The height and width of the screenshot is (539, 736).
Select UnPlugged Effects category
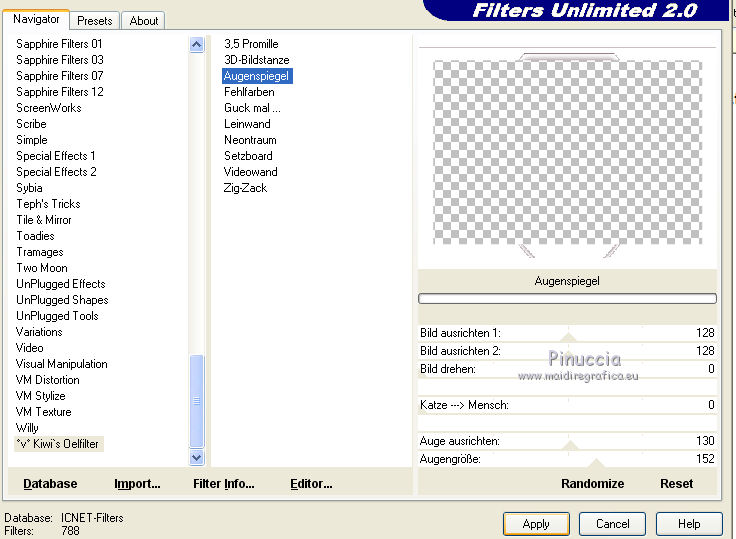point(61,284)
